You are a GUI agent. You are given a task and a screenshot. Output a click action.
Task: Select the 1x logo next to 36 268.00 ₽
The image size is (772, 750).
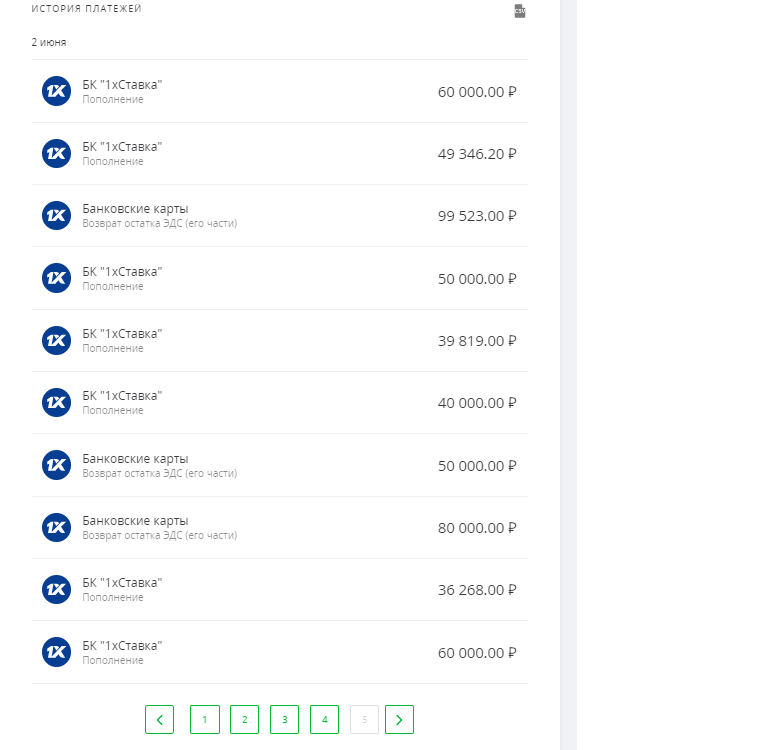(x=56, y=589)
